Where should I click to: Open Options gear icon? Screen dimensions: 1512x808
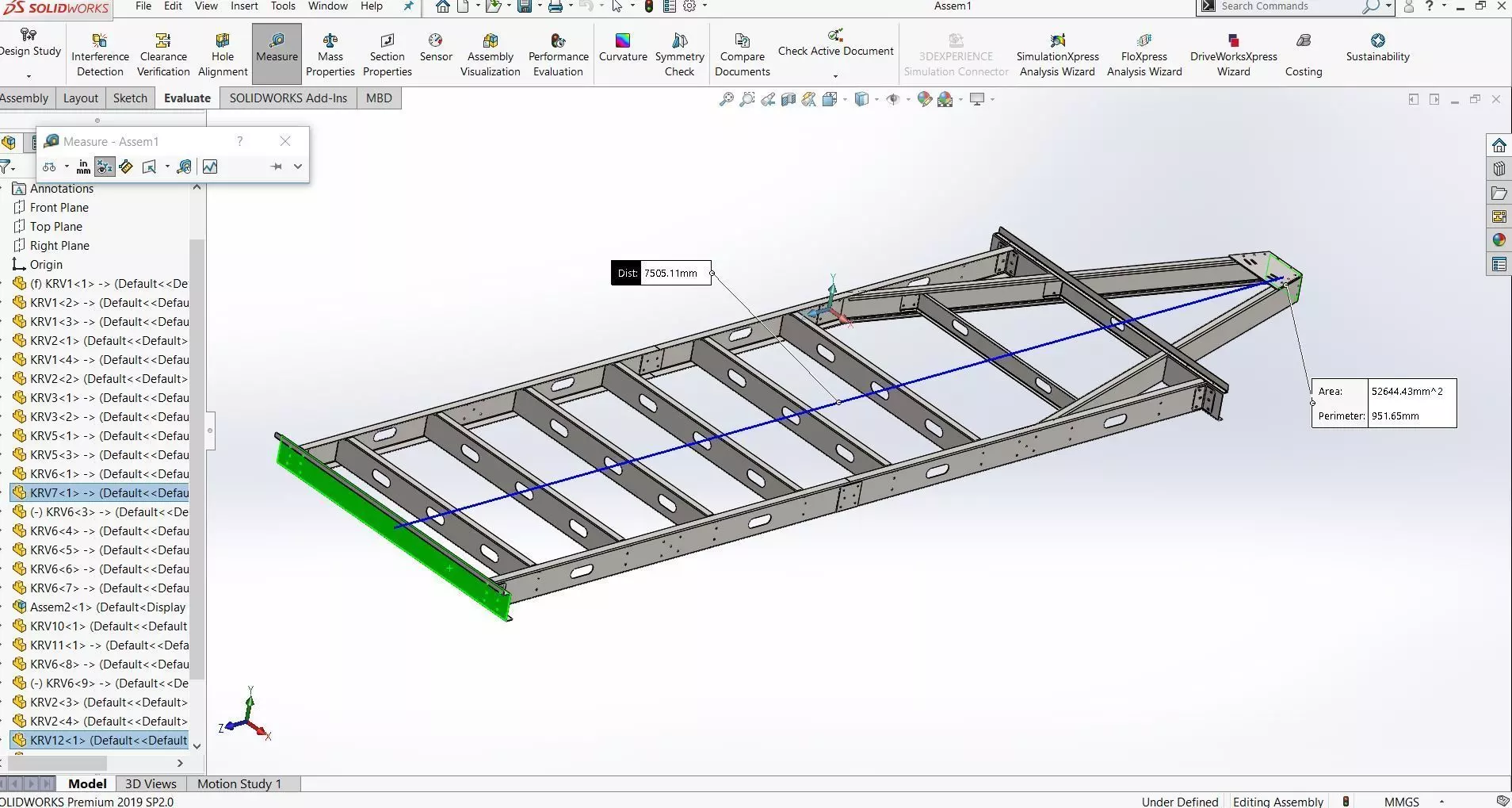click(x=689, y=6)
